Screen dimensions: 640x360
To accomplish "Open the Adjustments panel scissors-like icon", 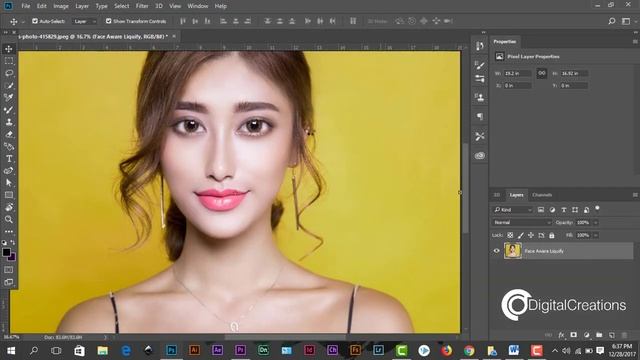I will (480, 136).
